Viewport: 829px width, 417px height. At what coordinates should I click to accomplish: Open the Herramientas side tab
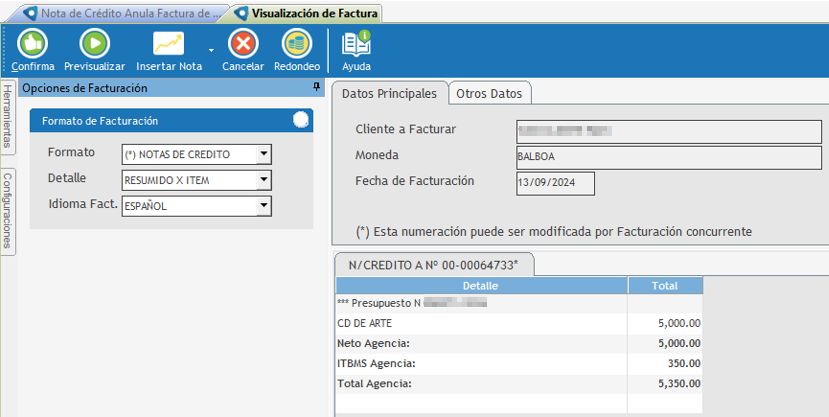click(x=7, y=116)
